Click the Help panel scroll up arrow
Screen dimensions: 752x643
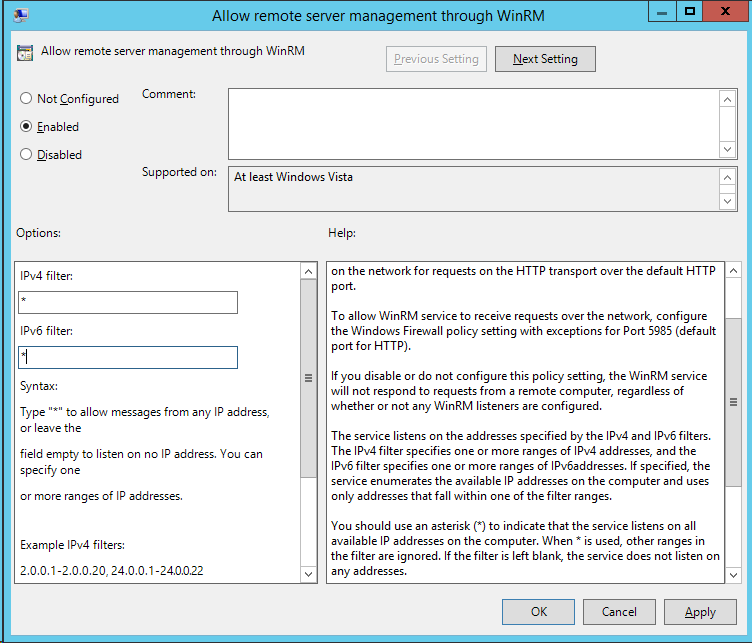click(732, 271)
